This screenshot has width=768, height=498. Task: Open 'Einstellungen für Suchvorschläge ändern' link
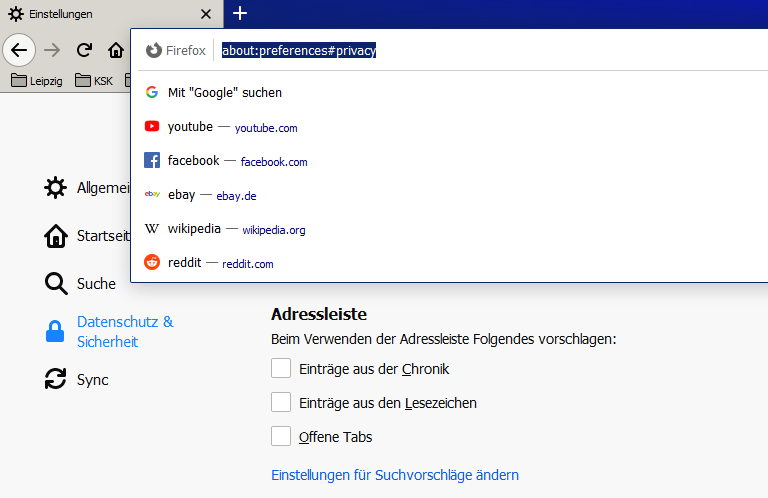coord(395,475)
